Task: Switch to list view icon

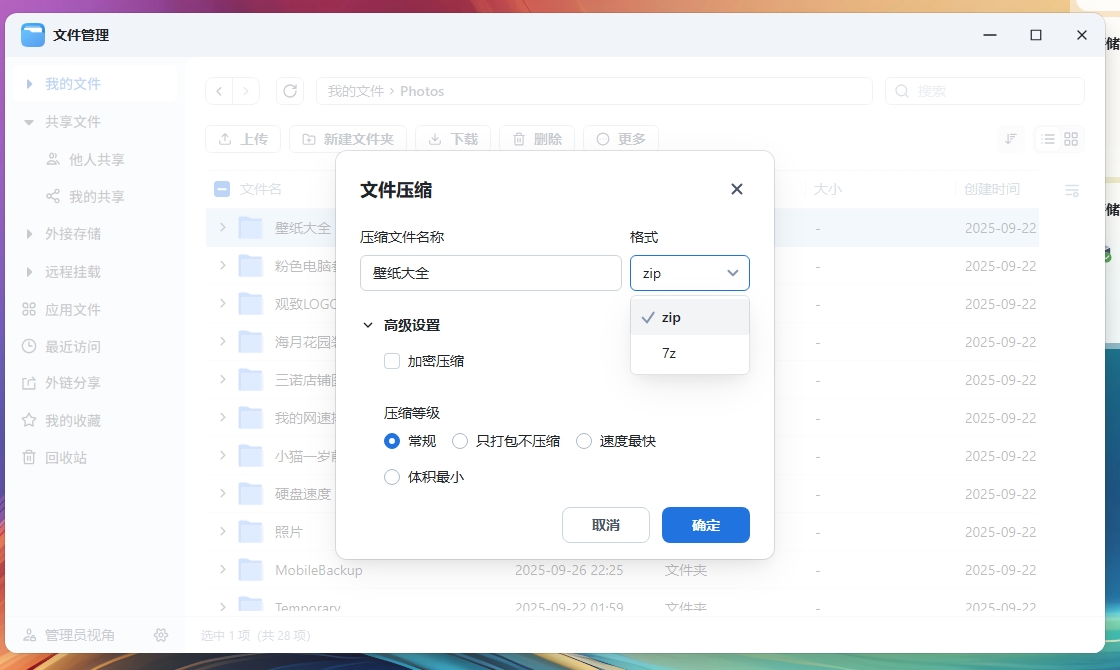Action: (1047, 139)
